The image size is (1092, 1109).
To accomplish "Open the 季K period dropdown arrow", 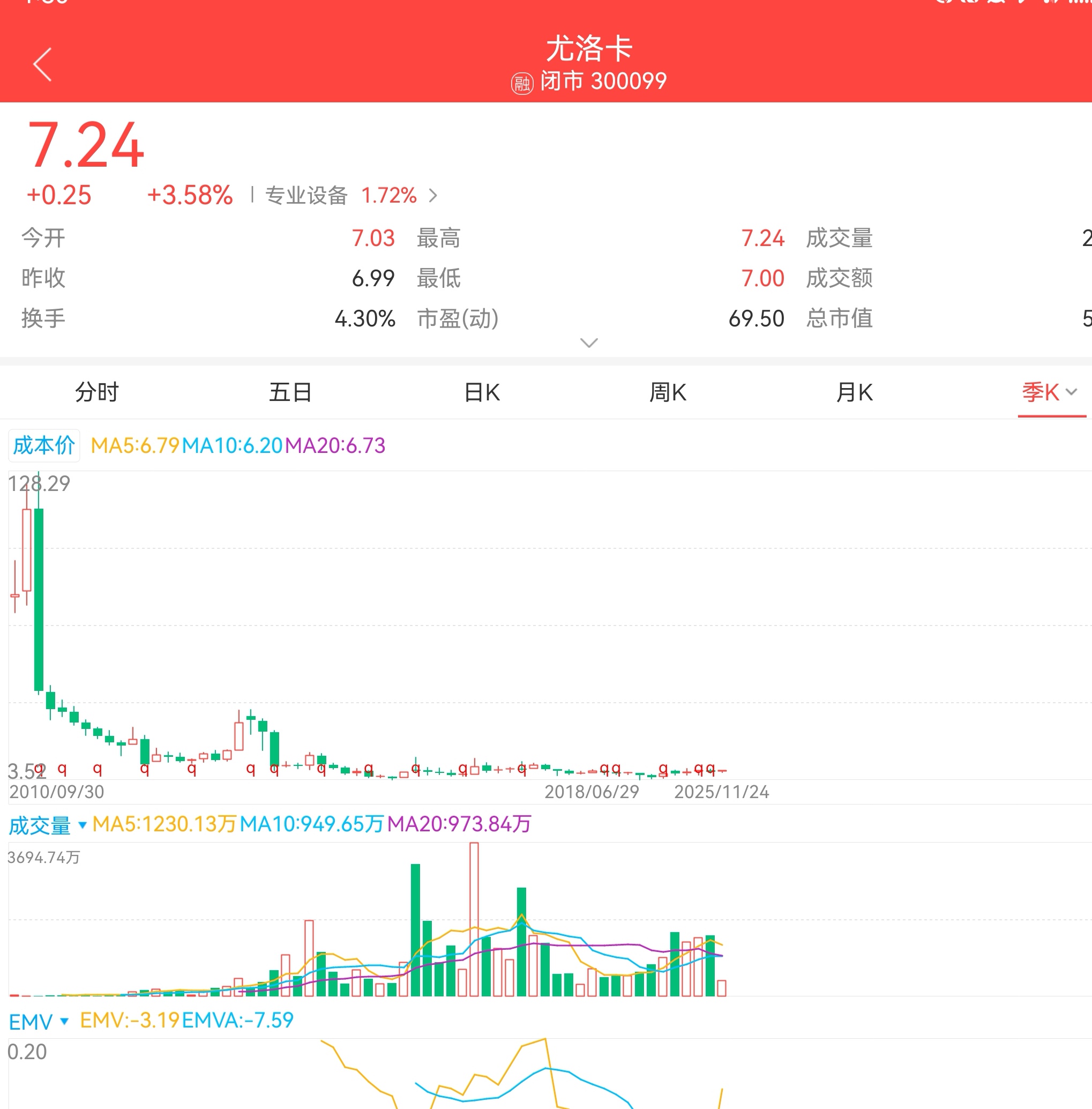I will (x=1071, y=392).
